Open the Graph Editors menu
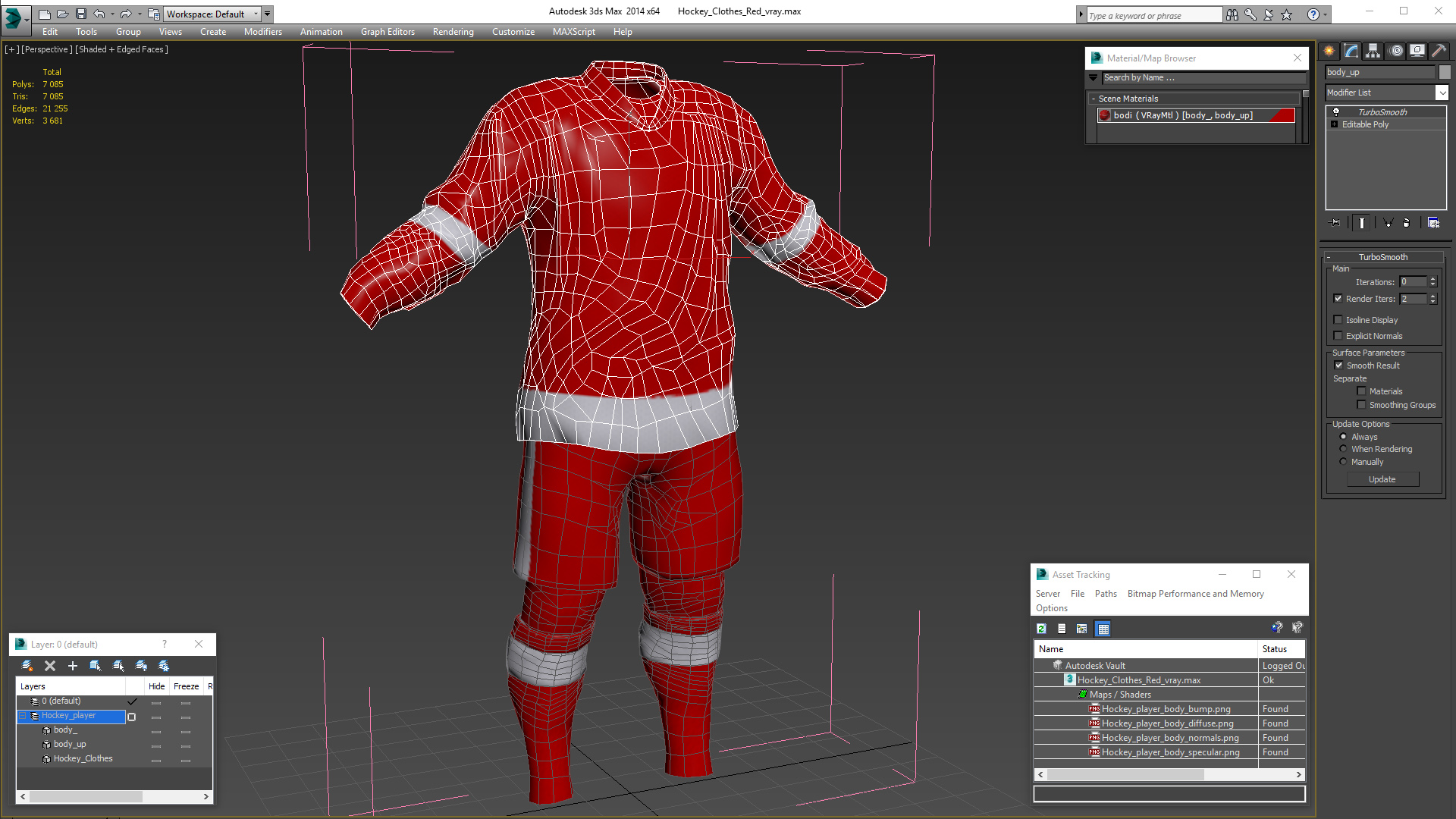Viewport: 1456px width, 819px height. (x=388, y=32)
